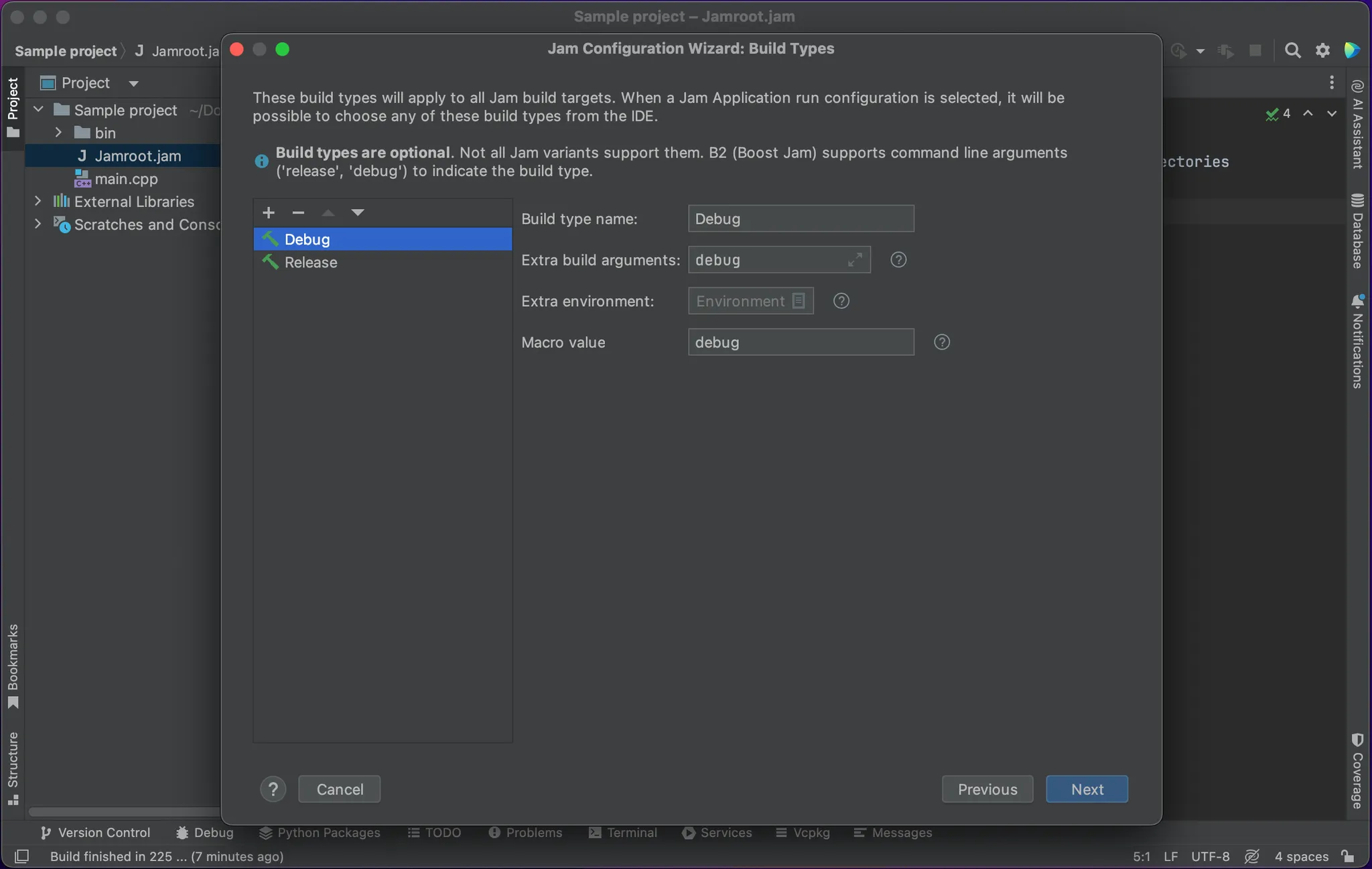Open Python Packages tab
The height and width of the screenshot is (869, 1372).
tap(320, 832)
